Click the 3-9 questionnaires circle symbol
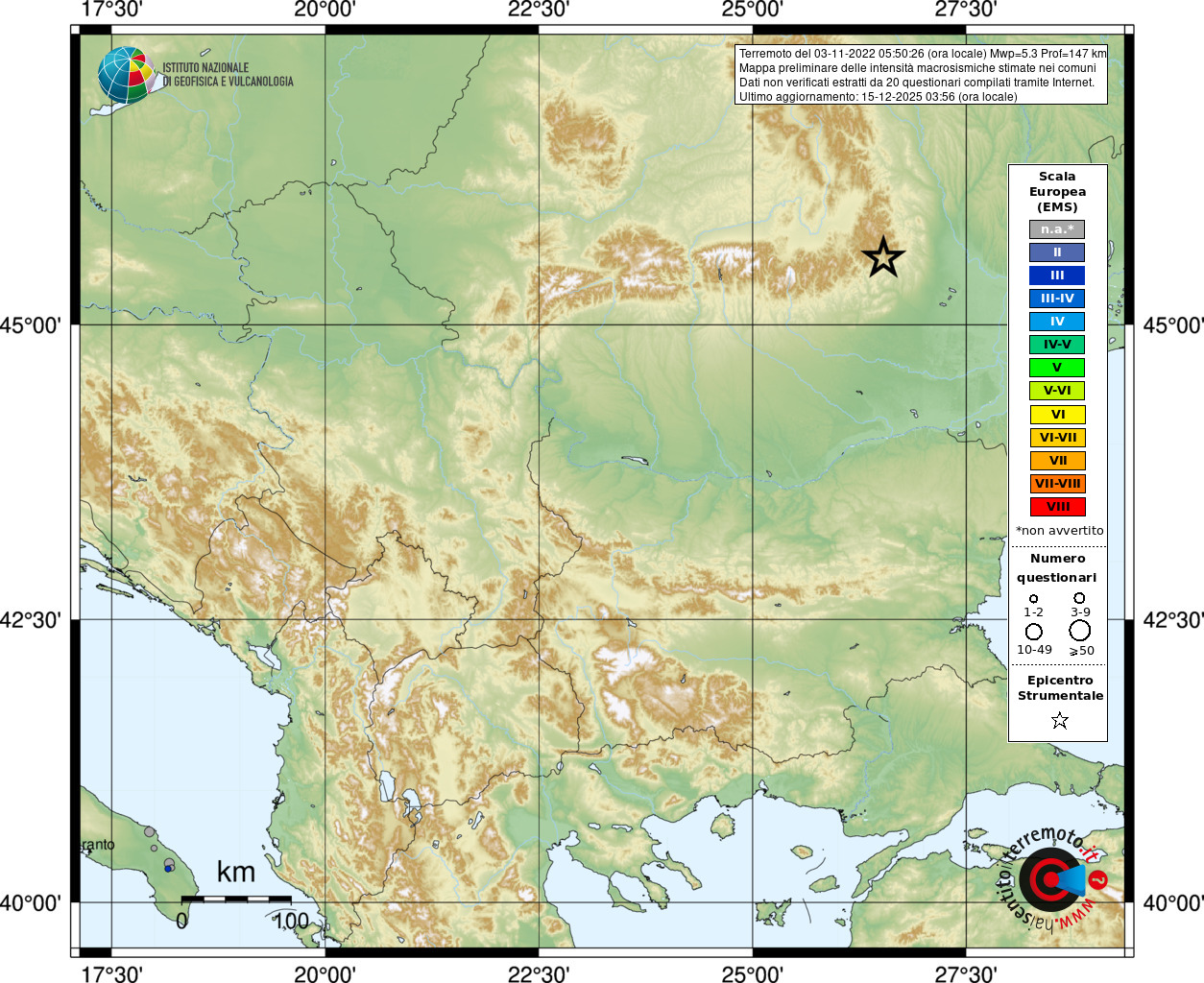The image size is (1204, 983). pos(1080,598)
